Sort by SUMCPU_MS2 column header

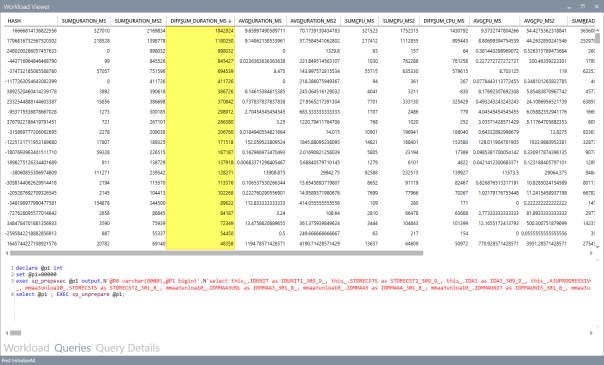coord(399,21)
